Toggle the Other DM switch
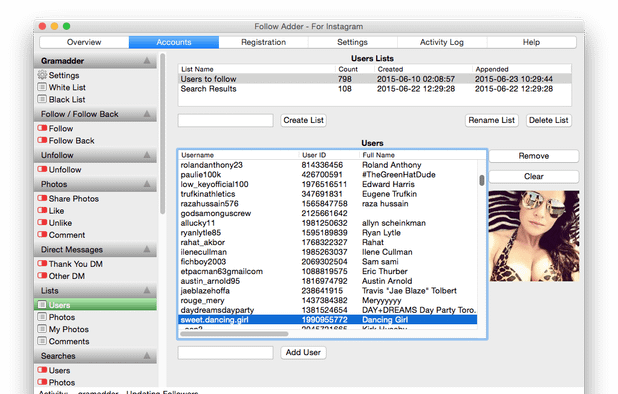The width and height of the screenshot is (618, 394). click(x=42, y=275)
